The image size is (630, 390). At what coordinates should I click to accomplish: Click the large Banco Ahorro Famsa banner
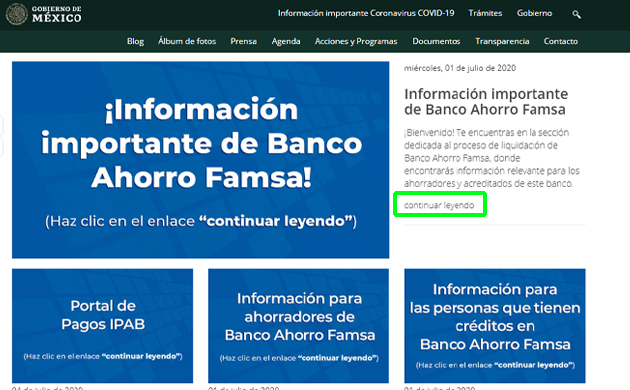(x=200, y=160)
